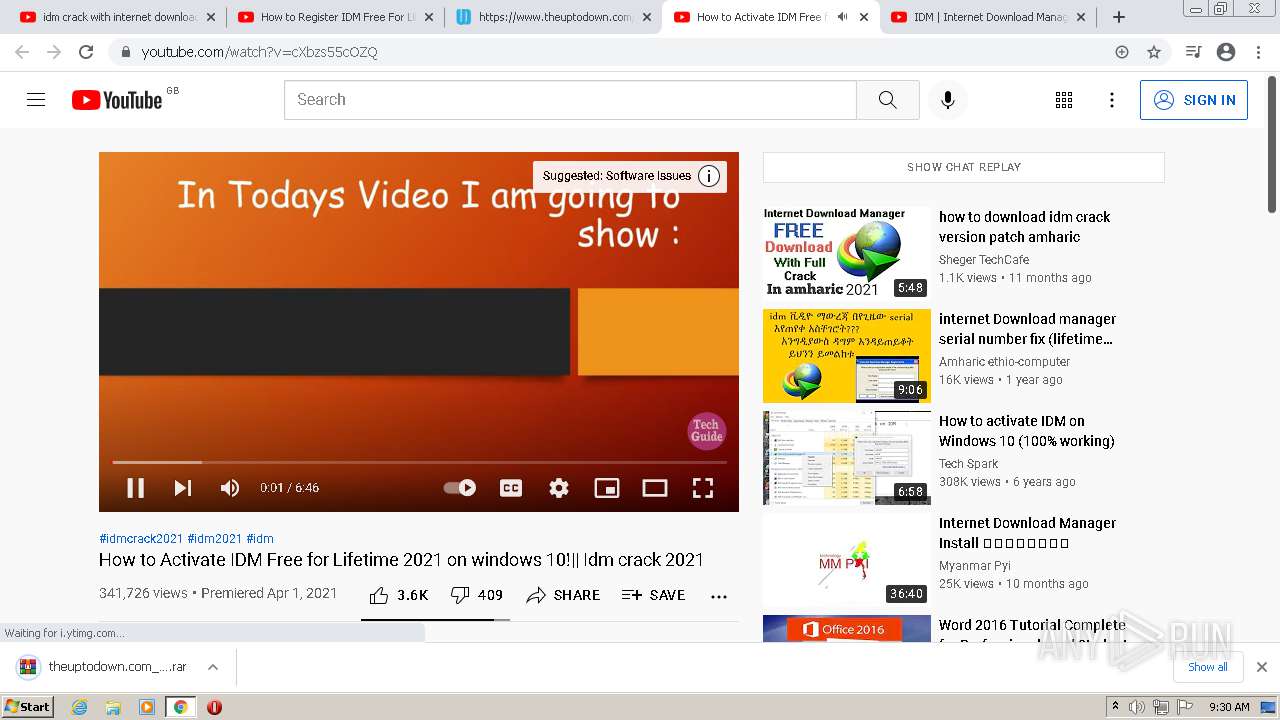Close the downloads bar
The width and height of the screenshot is (1280, 720).
click(x=1262, y=667)
